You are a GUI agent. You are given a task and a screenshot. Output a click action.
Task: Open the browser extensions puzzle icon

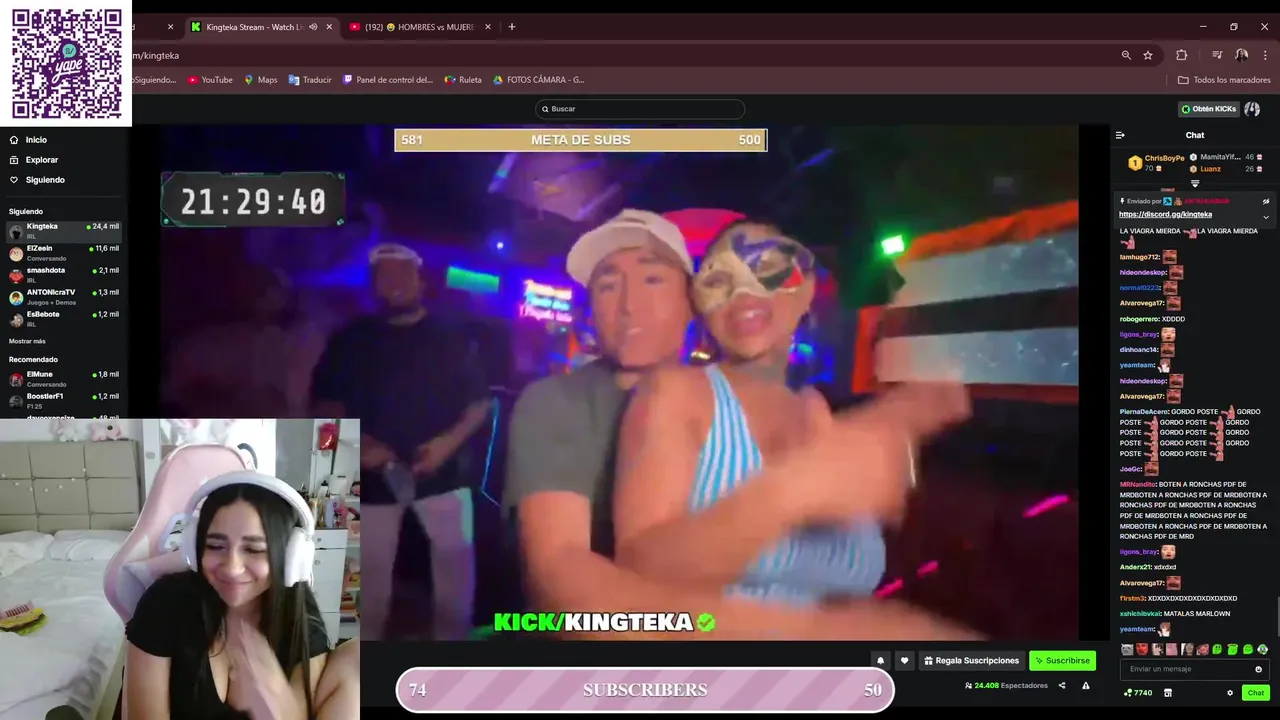click(1181, 55)
